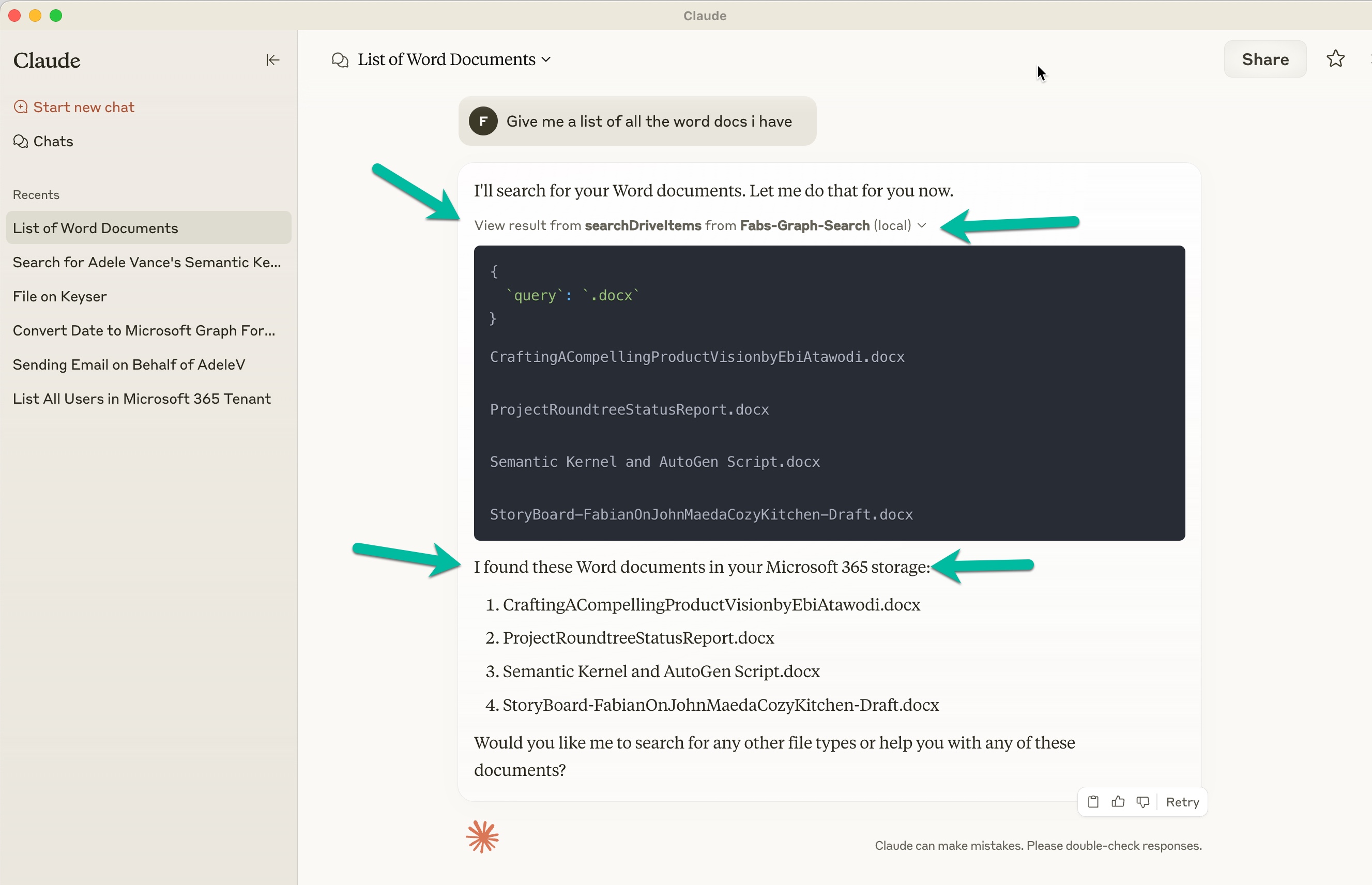Select 'Convert Date to Microsoft Graph For...' chat
The height and width of the screenshot is (885, 1372).
[x=144, y=330]
